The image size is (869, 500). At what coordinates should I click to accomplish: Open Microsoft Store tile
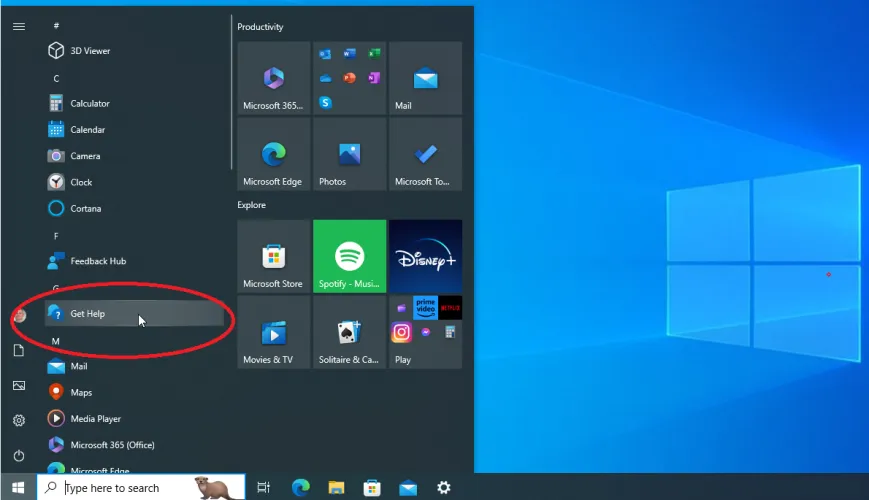pos(273,256)
